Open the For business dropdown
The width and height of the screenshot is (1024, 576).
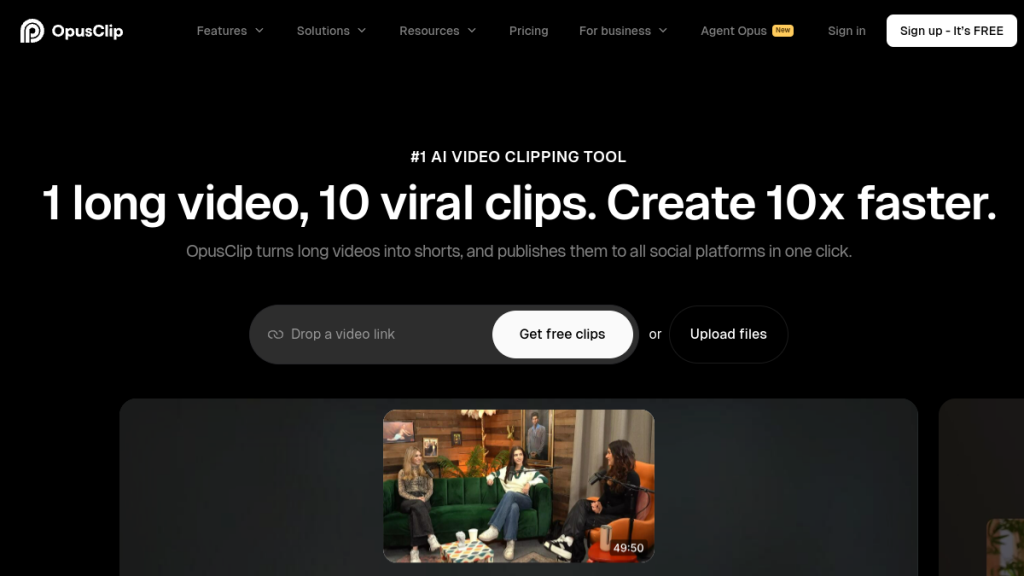tap(622, 31)
